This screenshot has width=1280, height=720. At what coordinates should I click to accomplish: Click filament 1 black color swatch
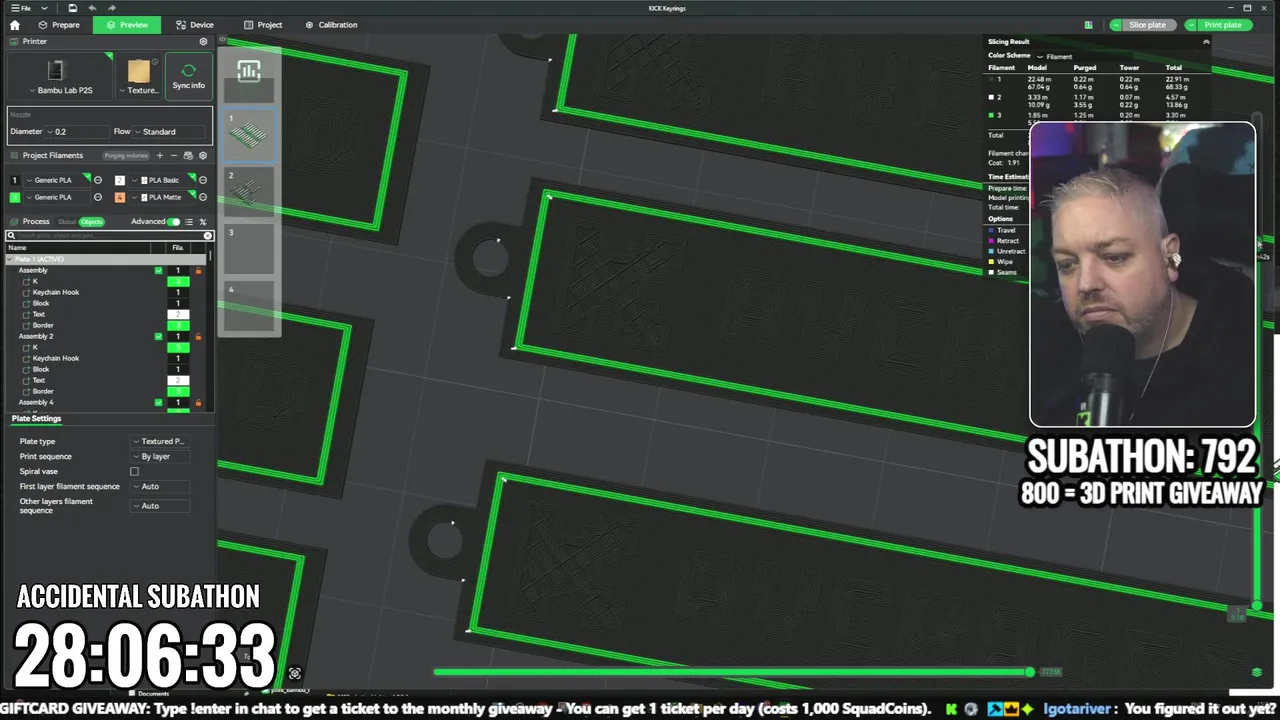coord(14,180)
